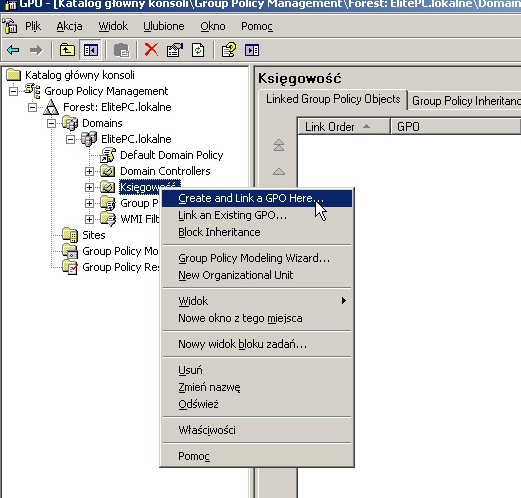
Task: Open the Akcja menu
Action: (69, 26)
